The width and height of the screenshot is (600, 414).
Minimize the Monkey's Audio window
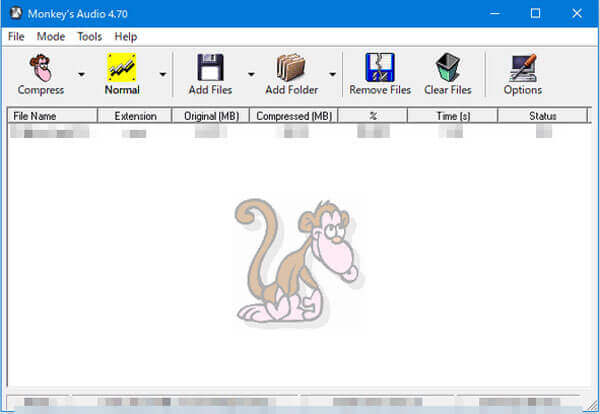click(495, 13)
